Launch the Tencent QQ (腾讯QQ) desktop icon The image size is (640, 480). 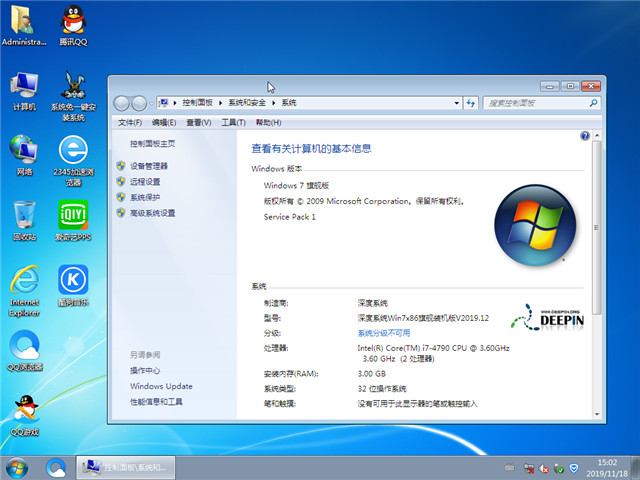(x=73, y=24)
